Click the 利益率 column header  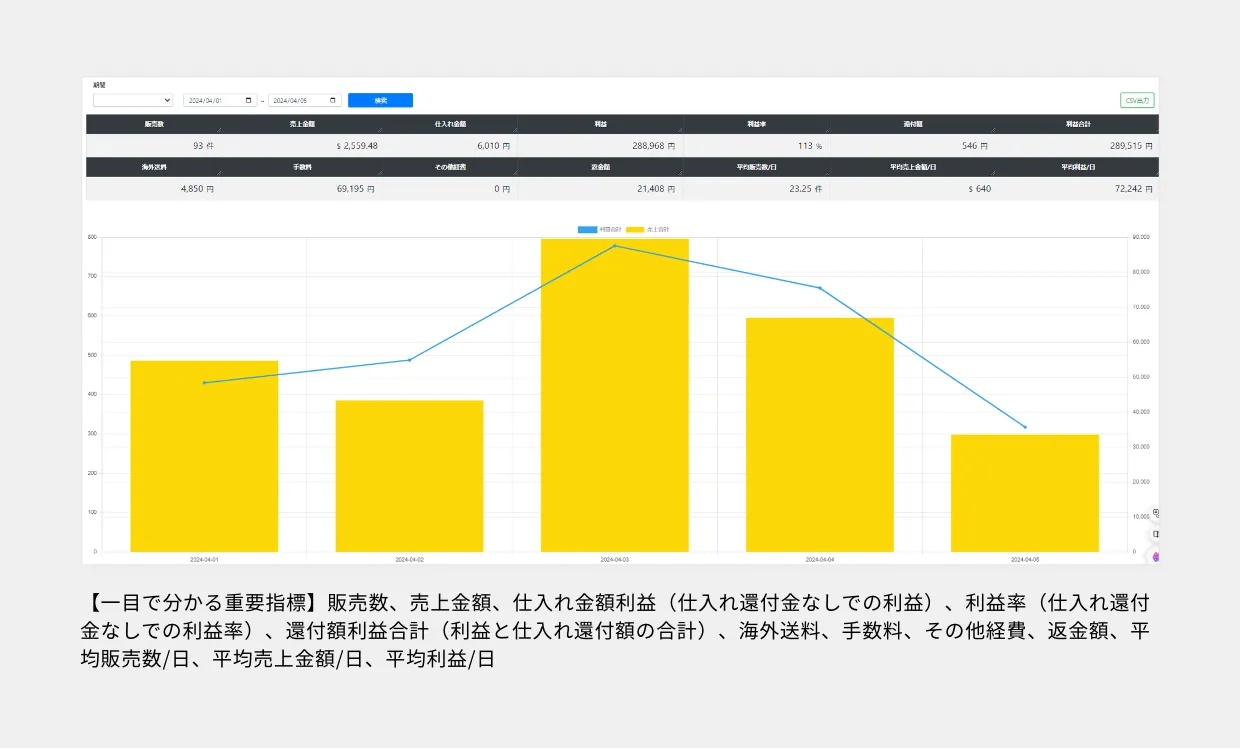pos(756,124)
